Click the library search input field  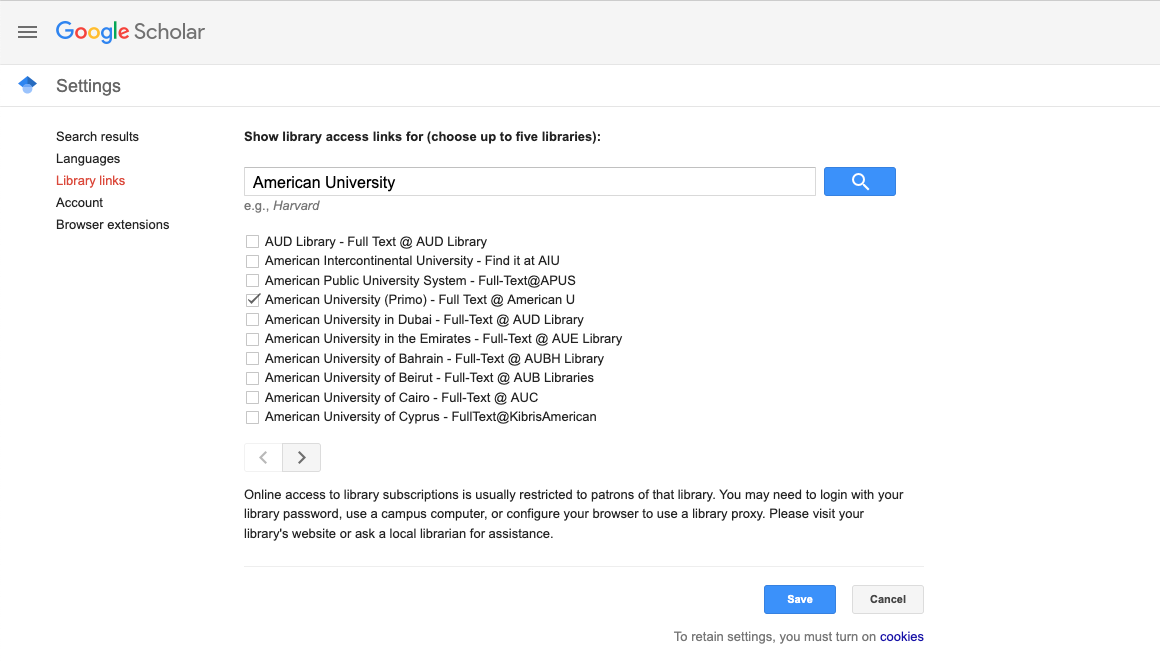point(529,181)
